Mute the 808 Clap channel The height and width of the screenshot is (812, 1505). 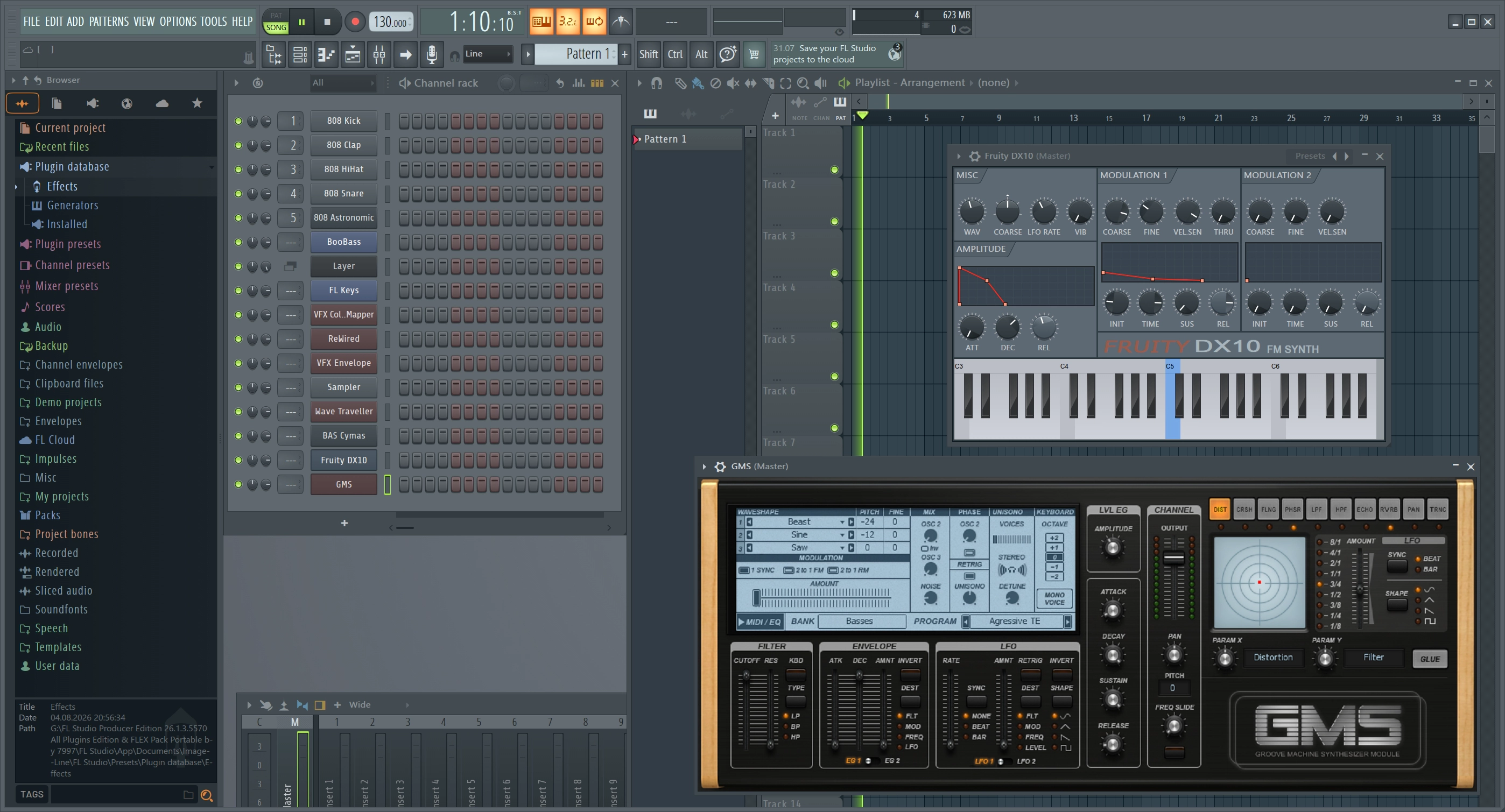click(x=238, y=145)
